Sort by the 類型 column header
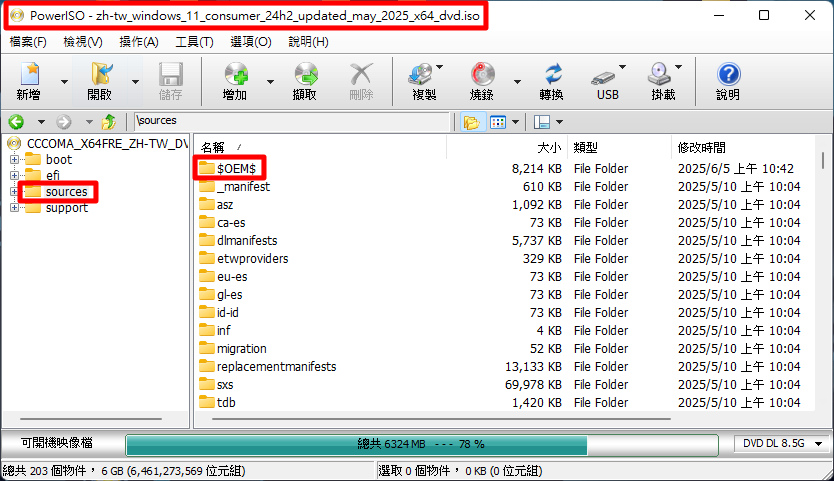Image resolution: width=834 pixels, height=481 pixels. (x=619, y=147)
